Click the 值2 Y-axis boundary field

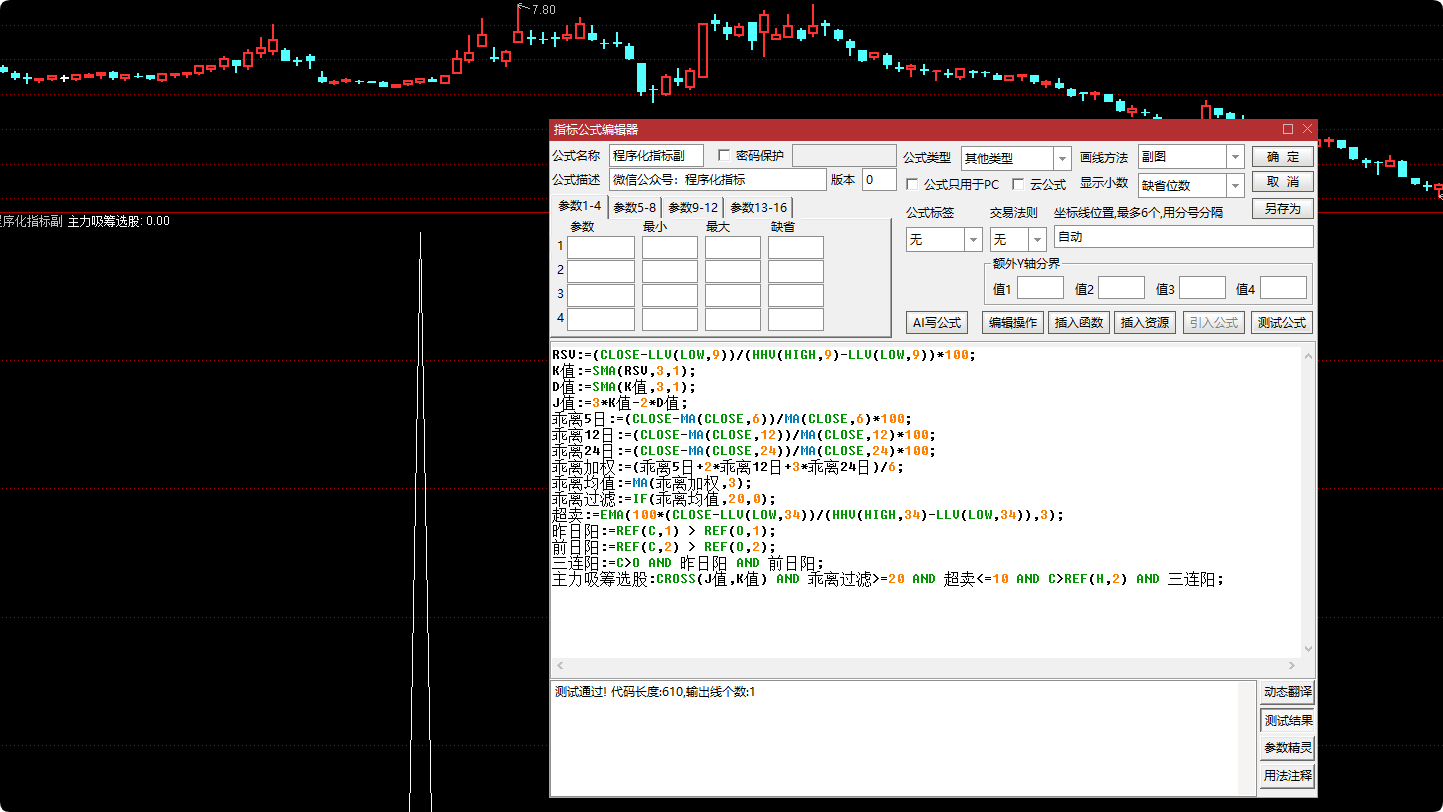(1121, 288)
